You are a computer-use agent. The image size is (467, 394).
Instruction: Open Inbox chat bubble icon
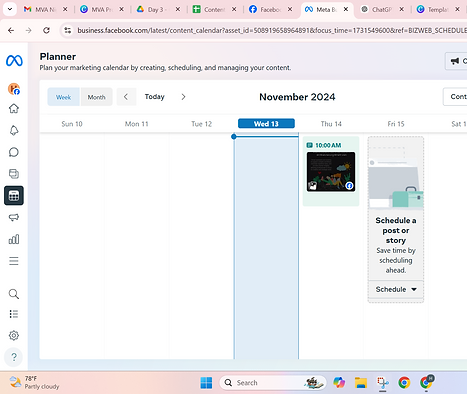(x=14, y=152)
